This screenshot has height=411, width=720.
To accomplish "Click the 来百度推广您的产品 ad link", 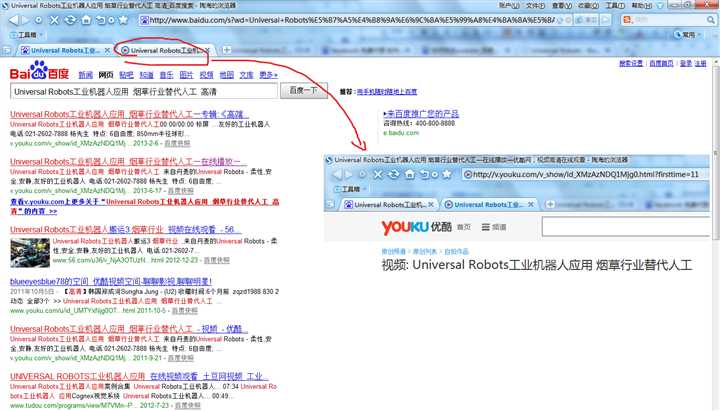I will tap(421, 114).
